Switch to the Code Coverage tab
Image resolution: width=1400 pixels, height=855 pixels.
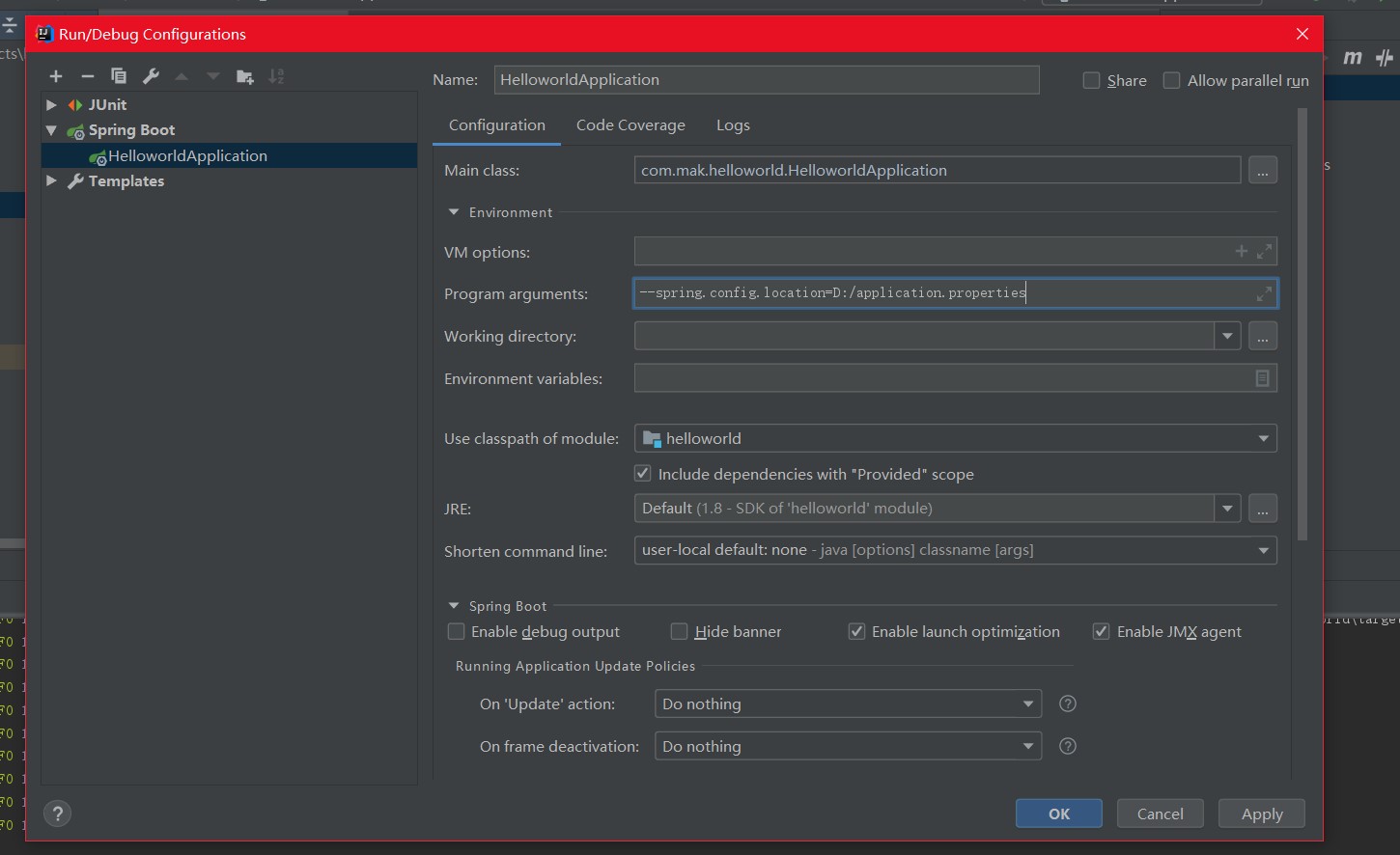pos(630,125)
